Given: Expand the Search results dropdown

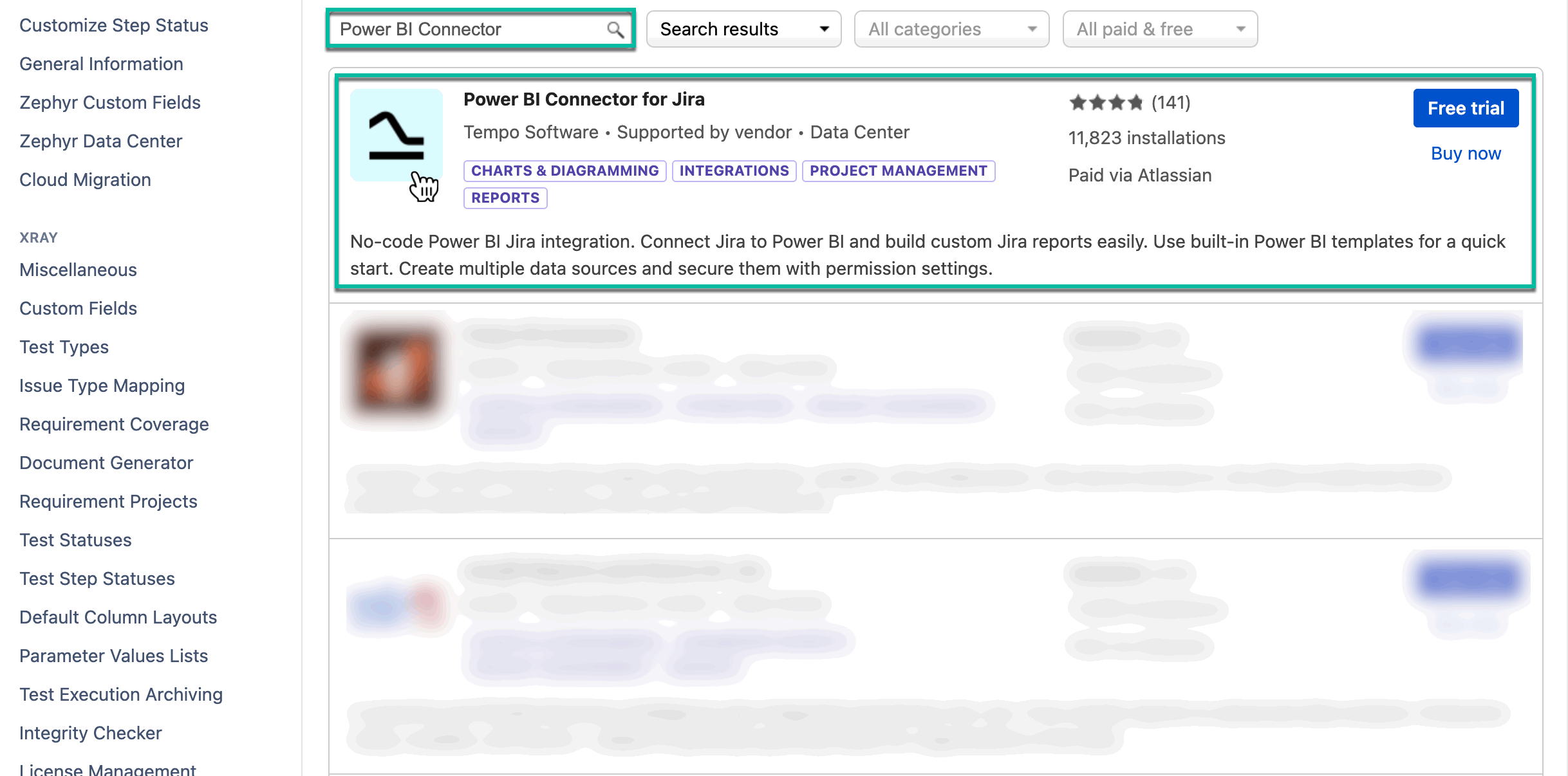Looking at the screenshot, I should (743, 30).
